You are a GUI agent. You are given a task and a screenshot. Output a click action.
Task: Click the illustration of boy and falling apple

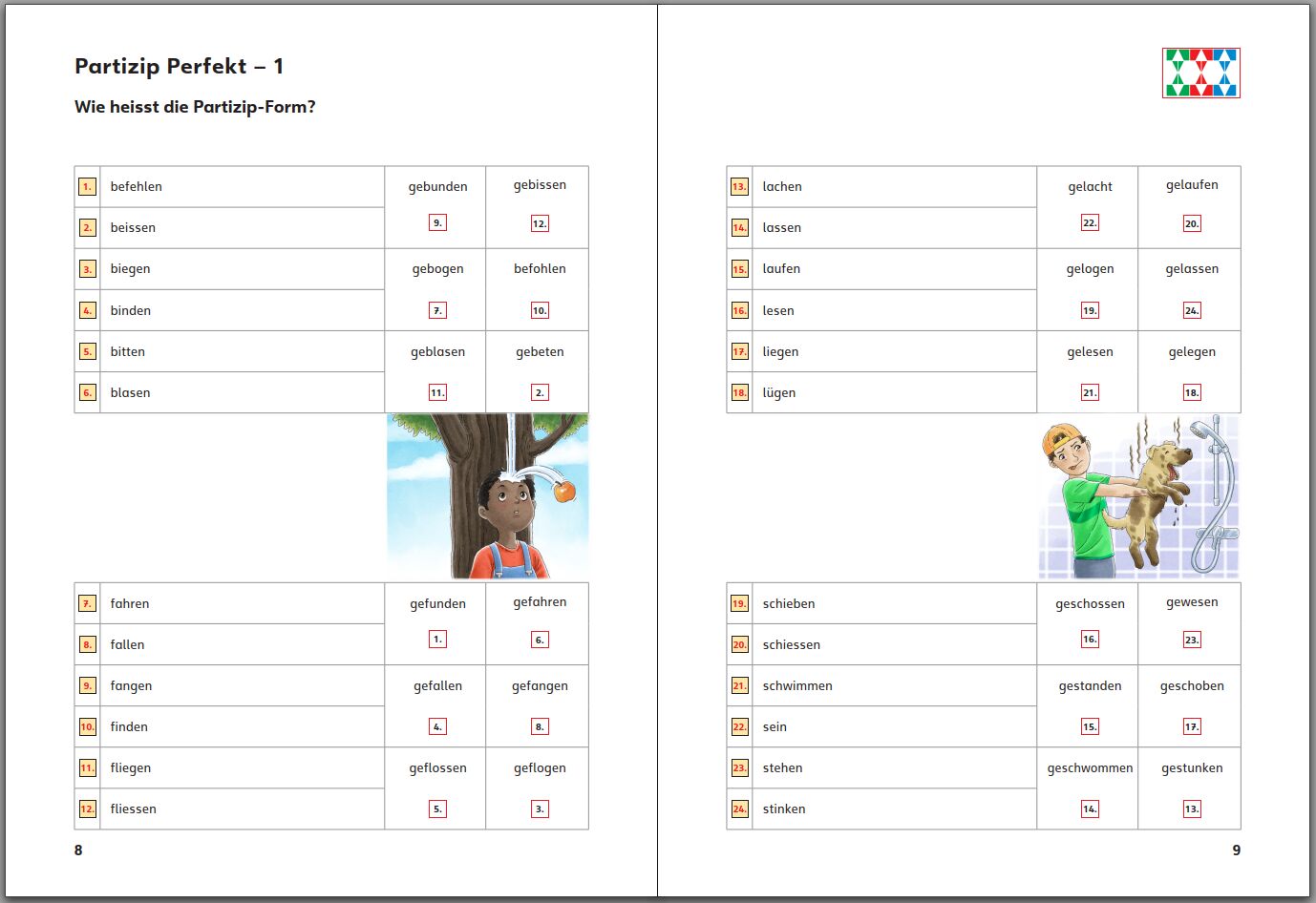point(487,496)
